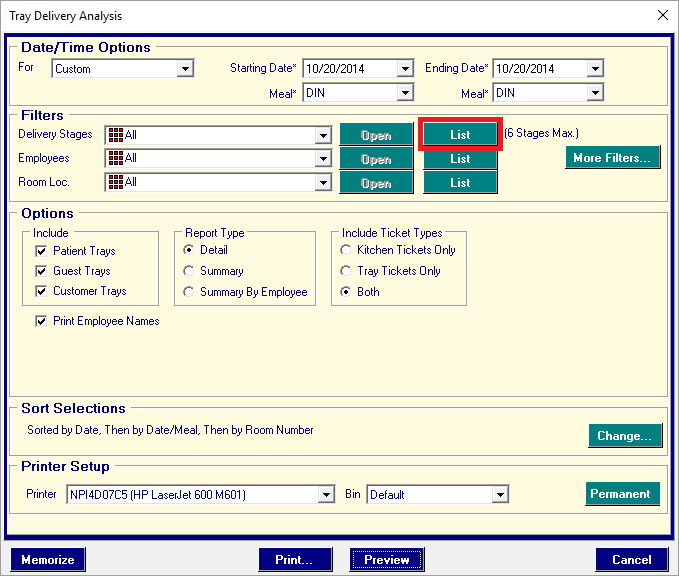Open the Starting Date dropdown calendar
Viewport: 679px width, 576px height.
coord(405,69)
